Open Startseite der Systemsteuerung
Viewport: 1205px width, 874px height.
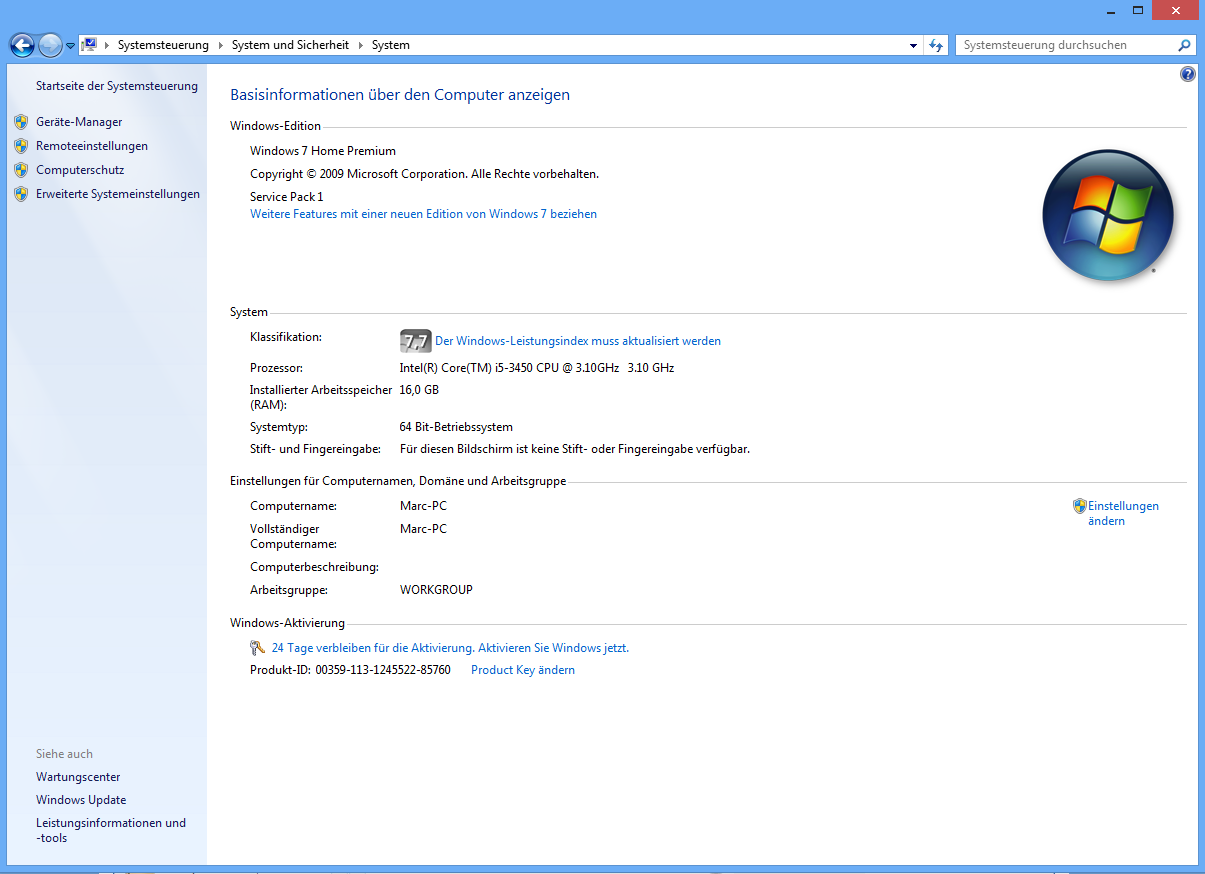pyautogui.click(x=117, y=86)
